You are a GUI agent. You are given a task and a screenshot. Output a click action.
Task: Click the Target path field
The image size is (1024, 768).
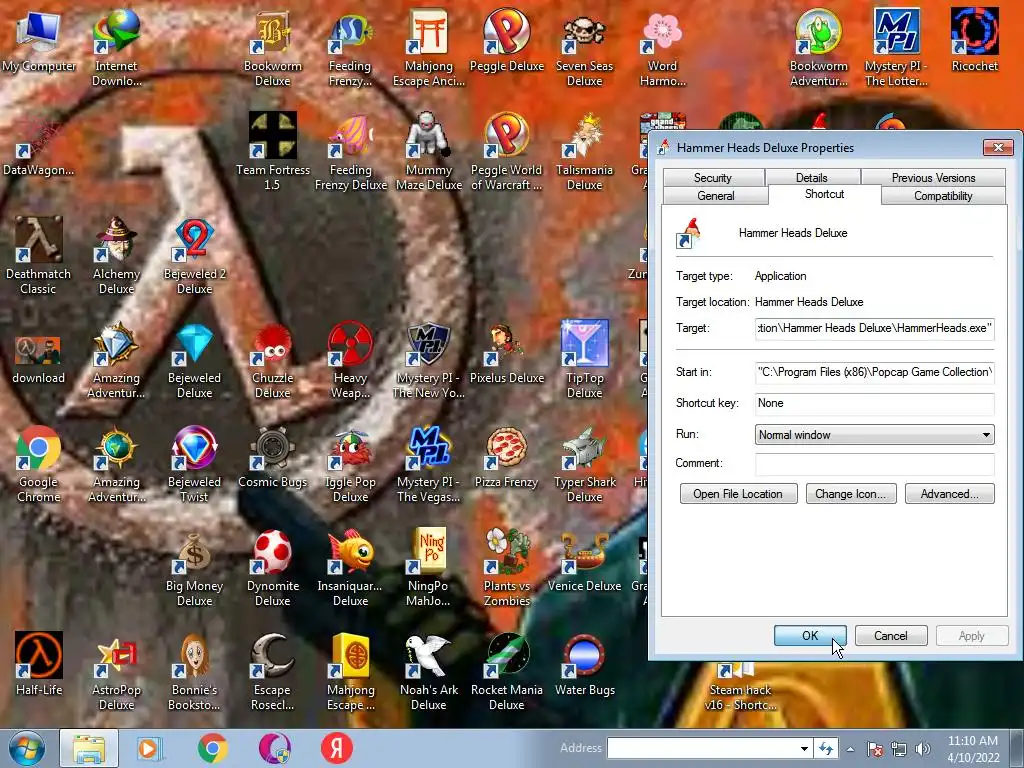(874, 328)
